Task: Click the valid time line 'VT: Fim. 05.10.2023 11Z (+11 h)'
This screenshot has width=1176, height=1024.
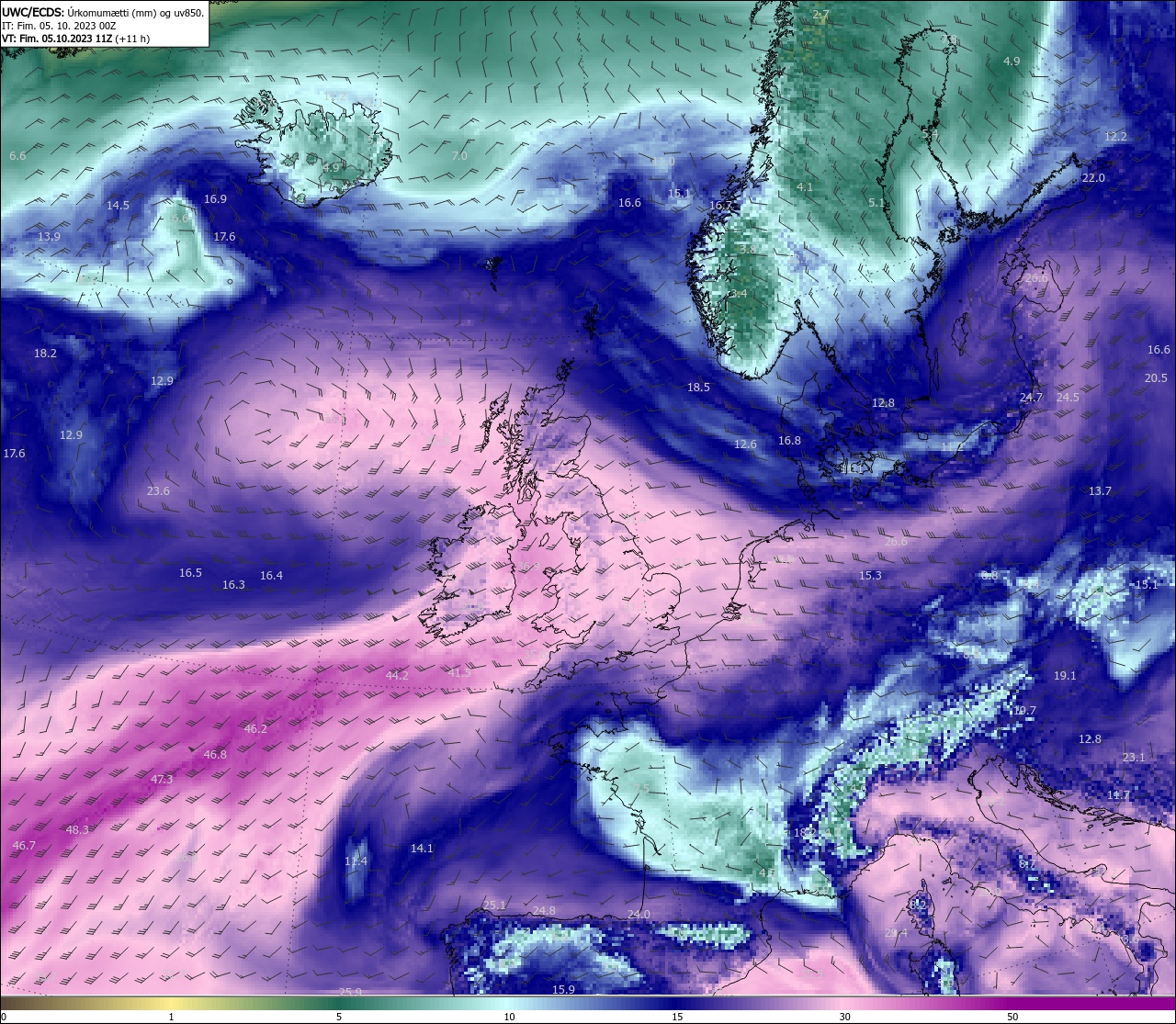Action: (x=75, y=38)
